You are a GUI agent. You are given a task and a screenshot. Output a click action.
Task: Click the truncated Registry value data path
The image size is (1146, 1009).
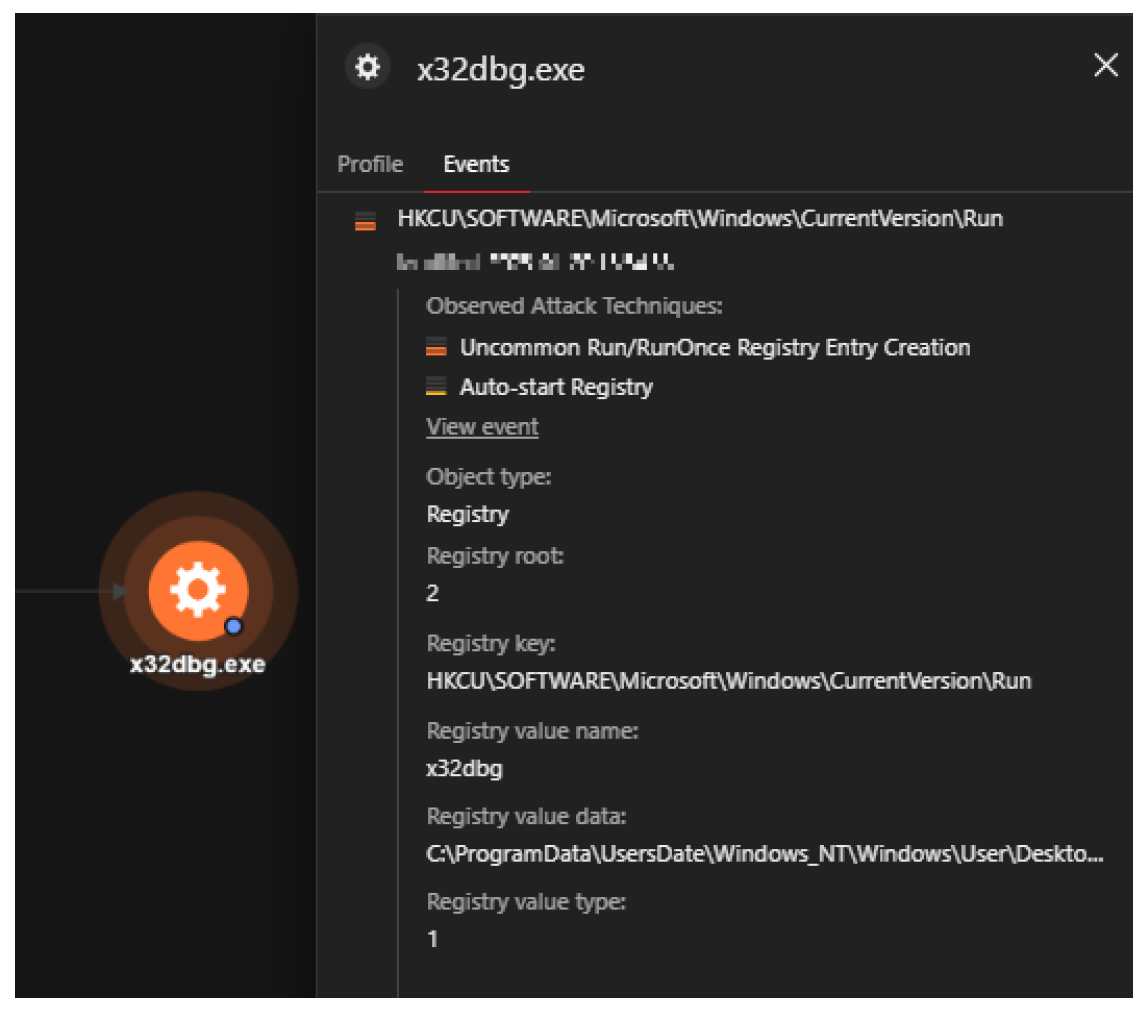click(764, 855)
